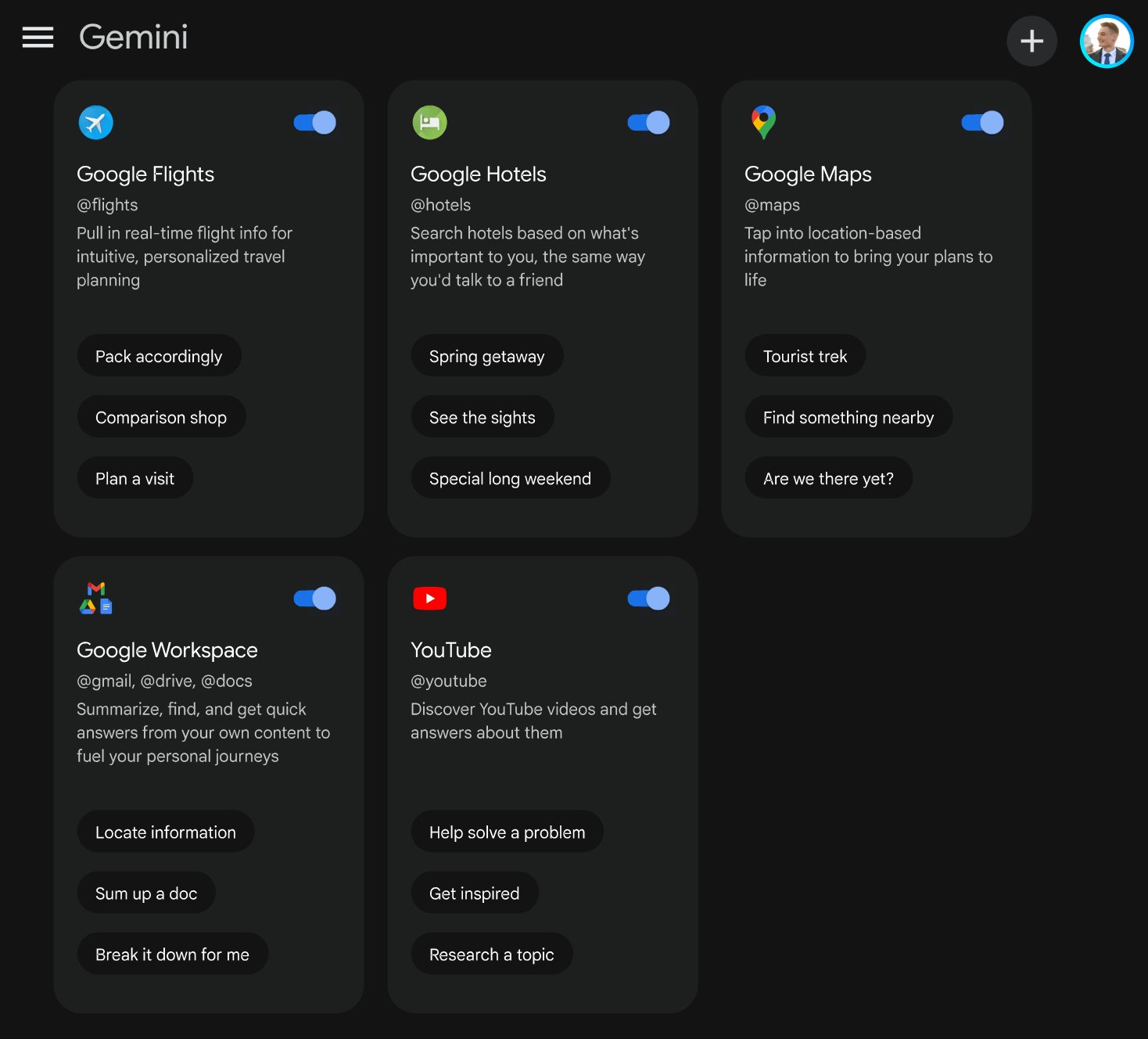Open the hamburger main menu

[x=38, y=38]
